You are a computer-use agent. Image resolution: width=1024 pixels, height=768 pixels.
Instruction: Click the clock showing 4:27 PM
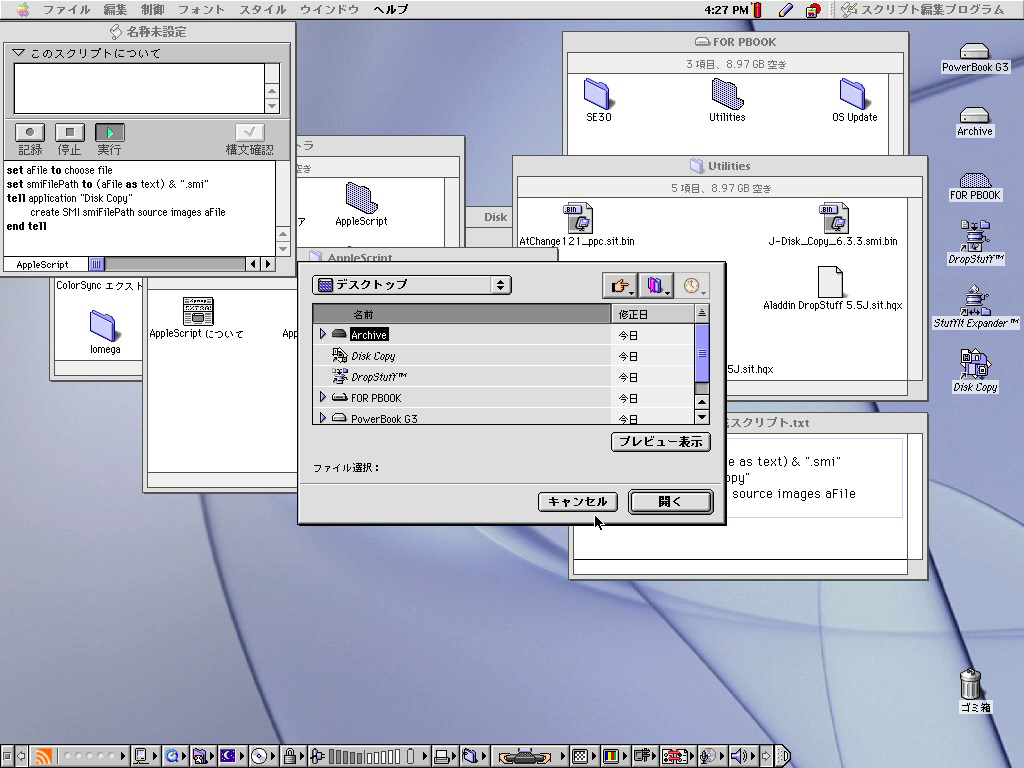tap(726, 9)
